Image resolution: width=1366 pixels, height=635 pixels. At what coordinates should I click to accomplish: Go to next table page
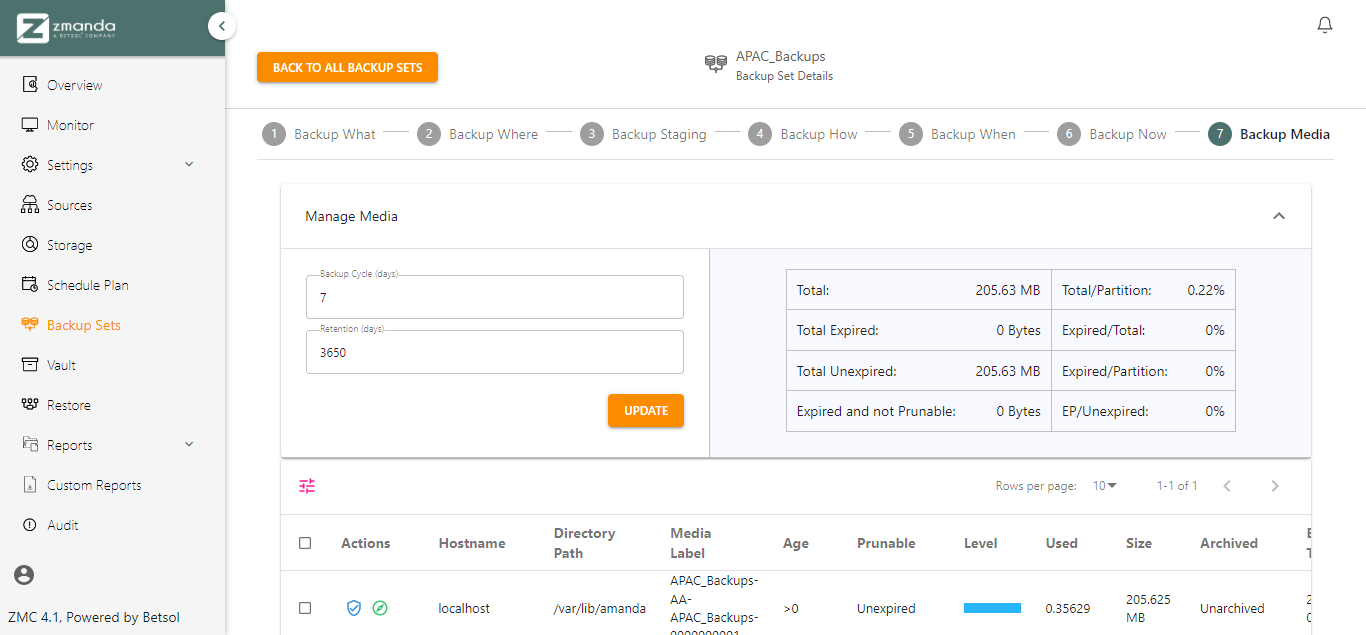click(x=1275, y=486)
